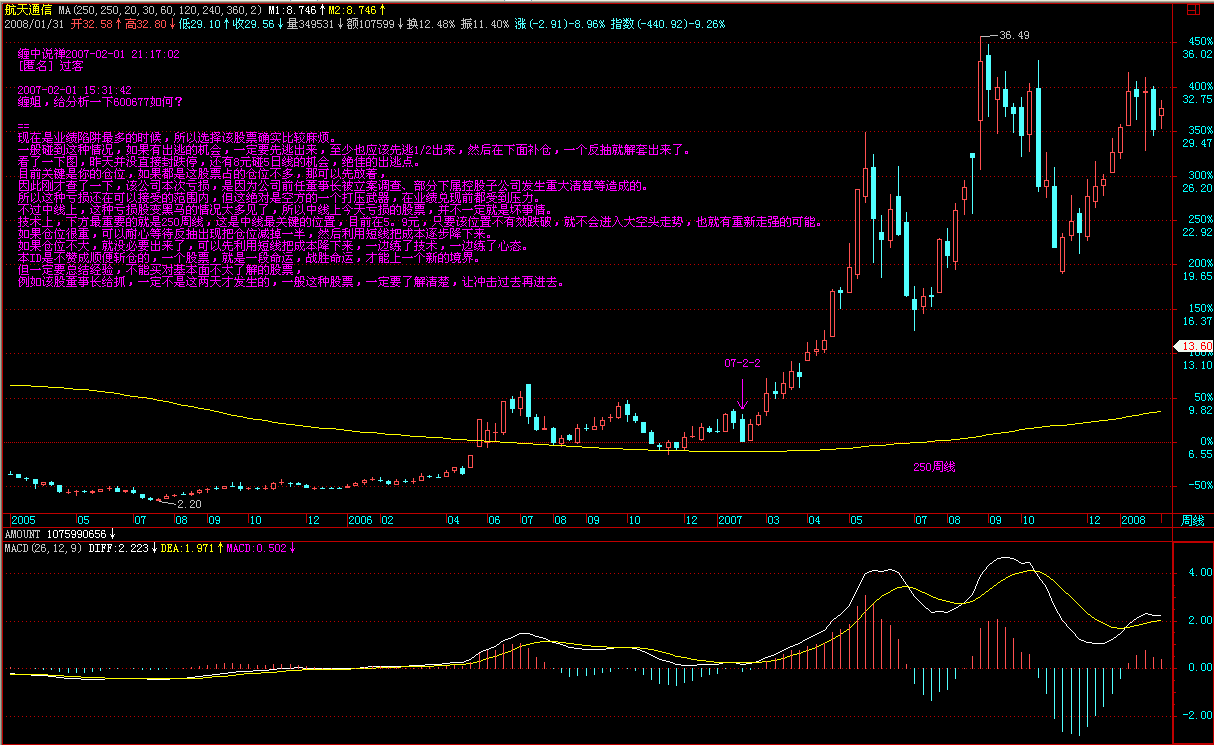Viewport: 1214px width, 745px height.
Task: Click the up arrow after M2:8.746
Action: coord(384,9)
